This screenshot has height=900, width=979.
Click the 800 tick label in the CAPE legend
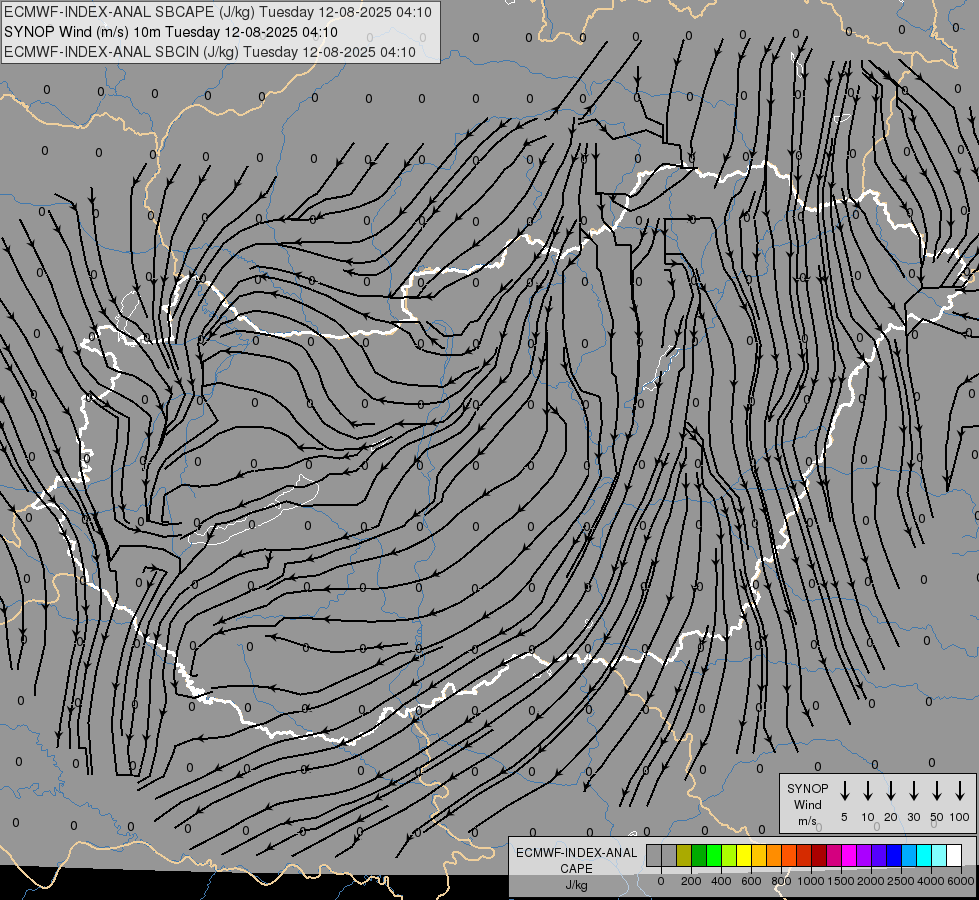(x=781, y=881)
